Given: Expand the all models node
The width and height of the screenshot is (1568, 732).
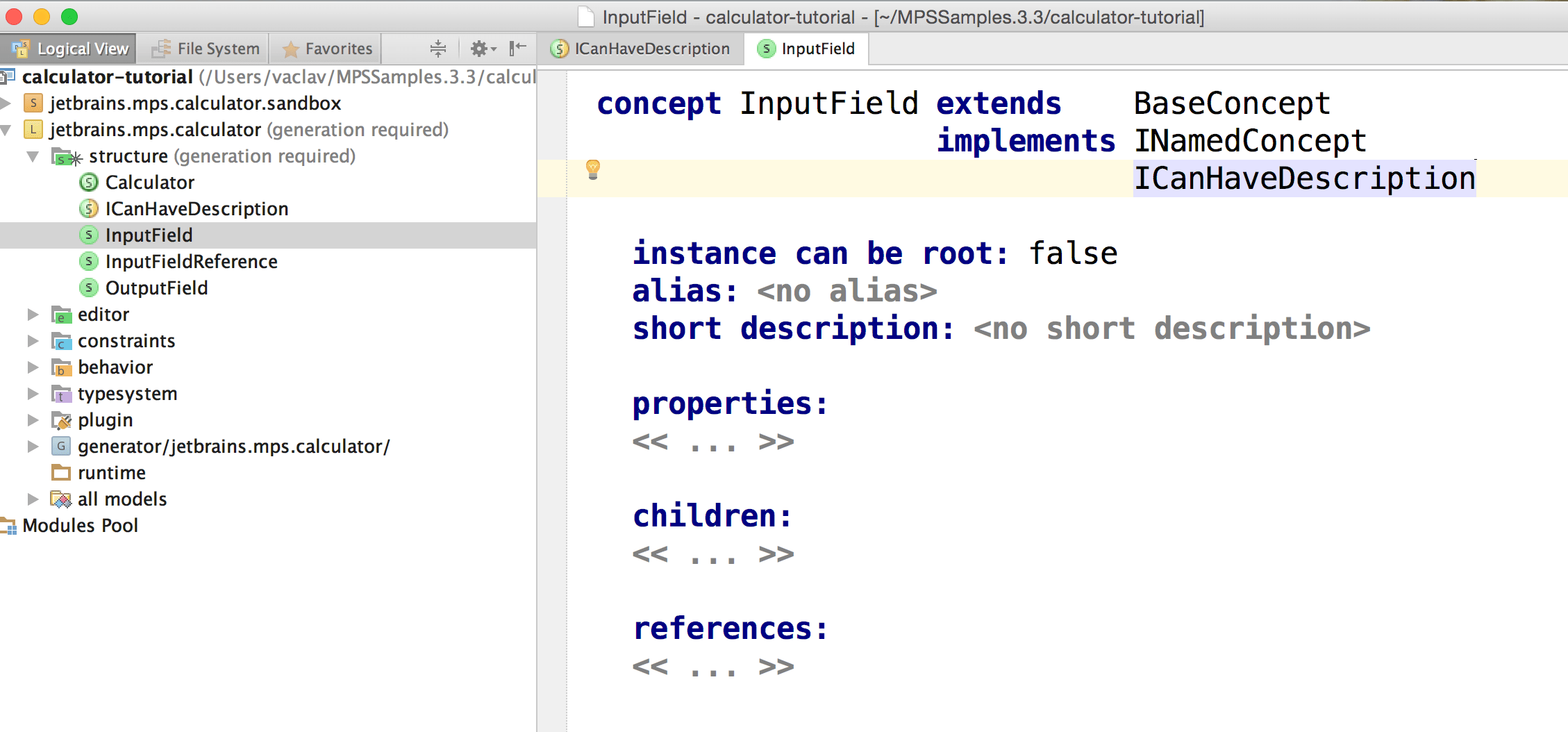Looking at the screenshot, I should pyautogui.click(x=32, y=499).
